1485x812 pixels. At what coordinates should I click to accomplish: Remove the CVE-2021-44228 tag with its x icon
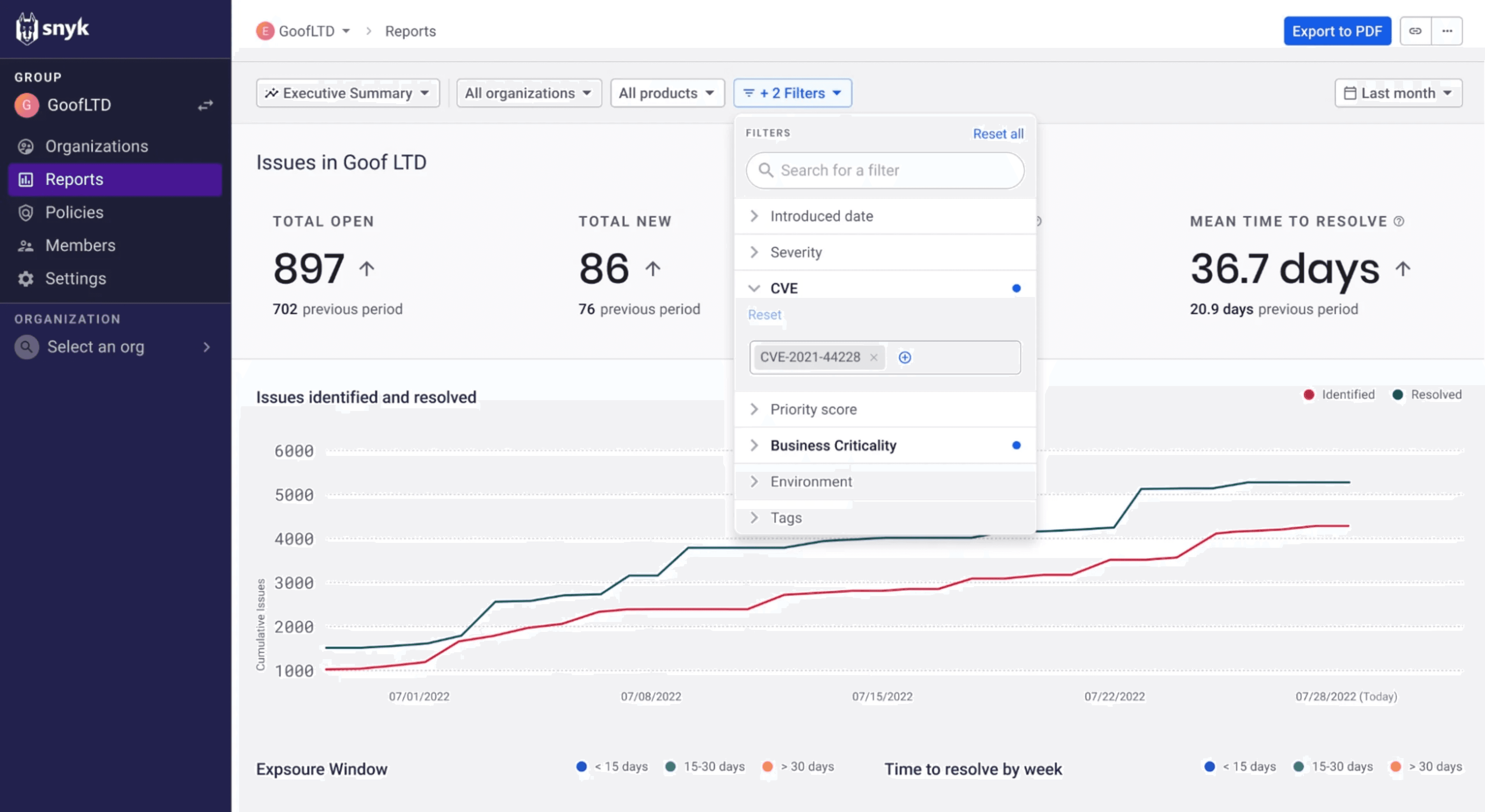pos(874,357)
